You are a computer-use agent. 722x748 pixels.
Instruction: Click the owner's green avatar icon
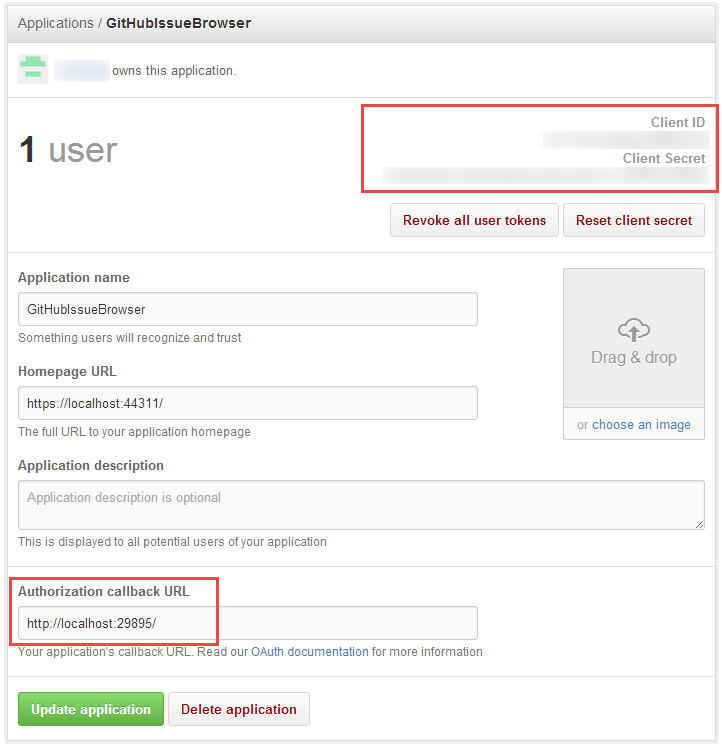pos(33,69)
